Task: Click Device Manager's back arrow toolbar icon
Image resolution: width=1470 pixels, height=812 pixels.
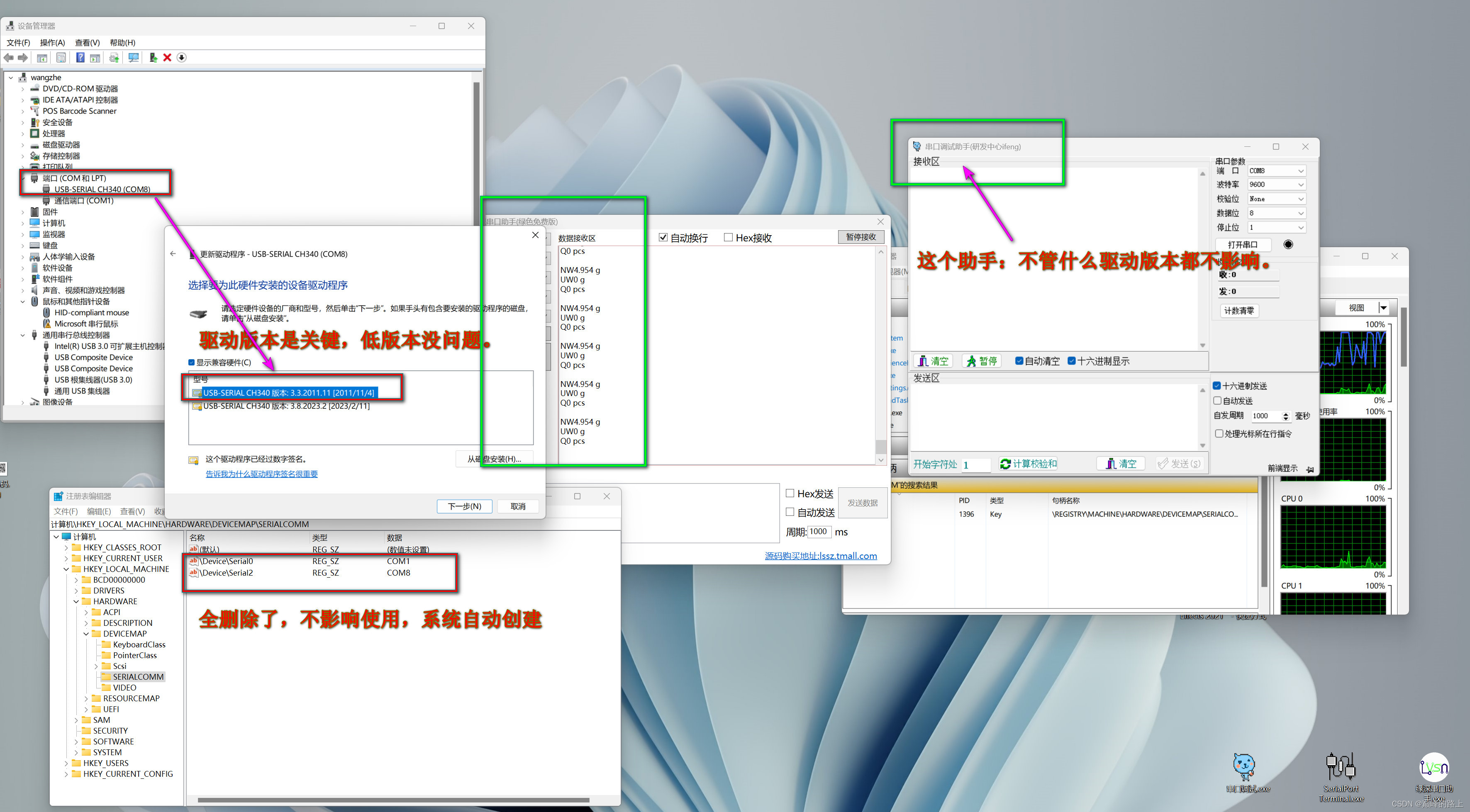Action: pyautogui.click(x=9, y=58)
